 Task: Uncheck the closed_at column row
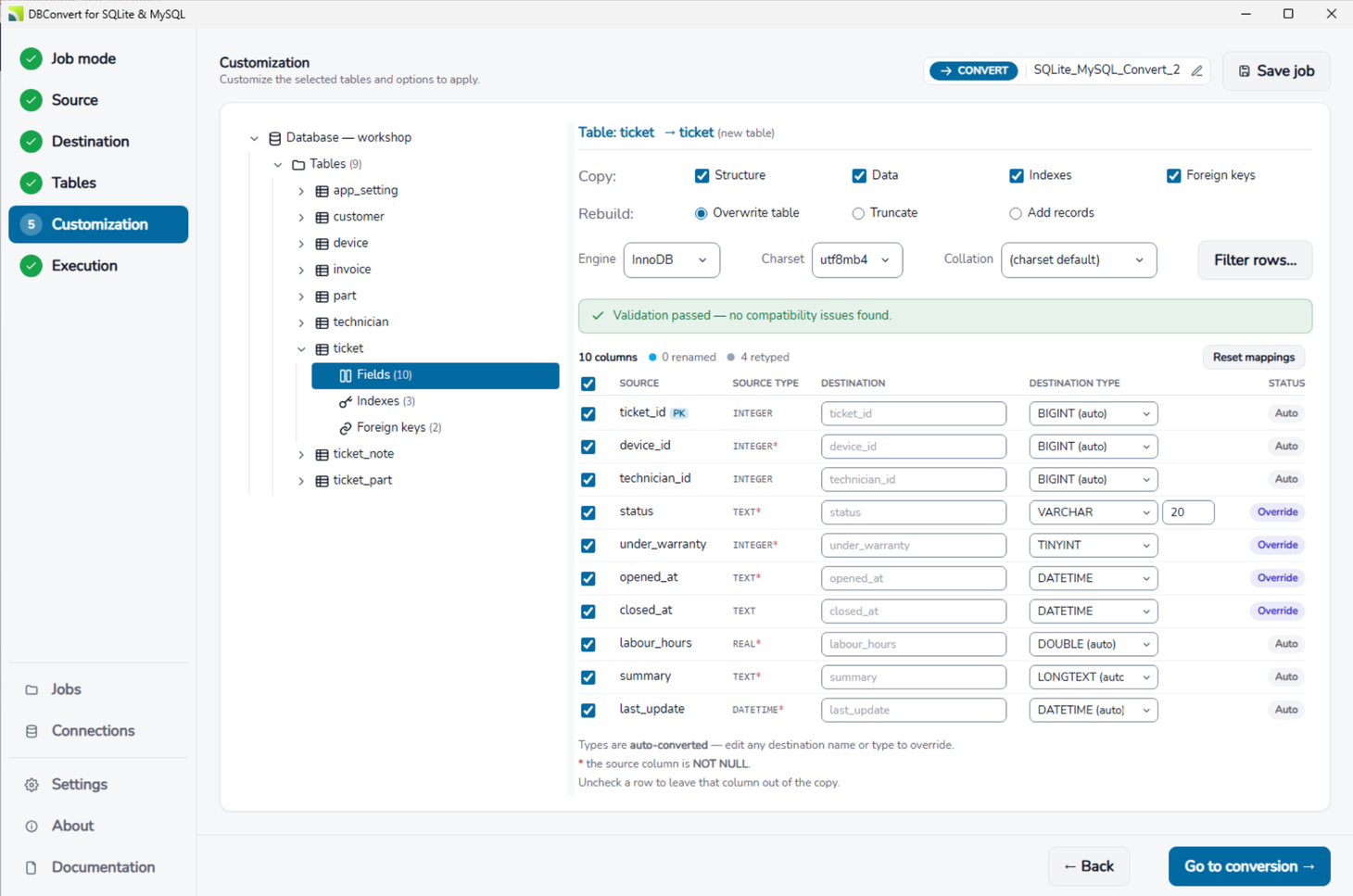click(588, 612)
